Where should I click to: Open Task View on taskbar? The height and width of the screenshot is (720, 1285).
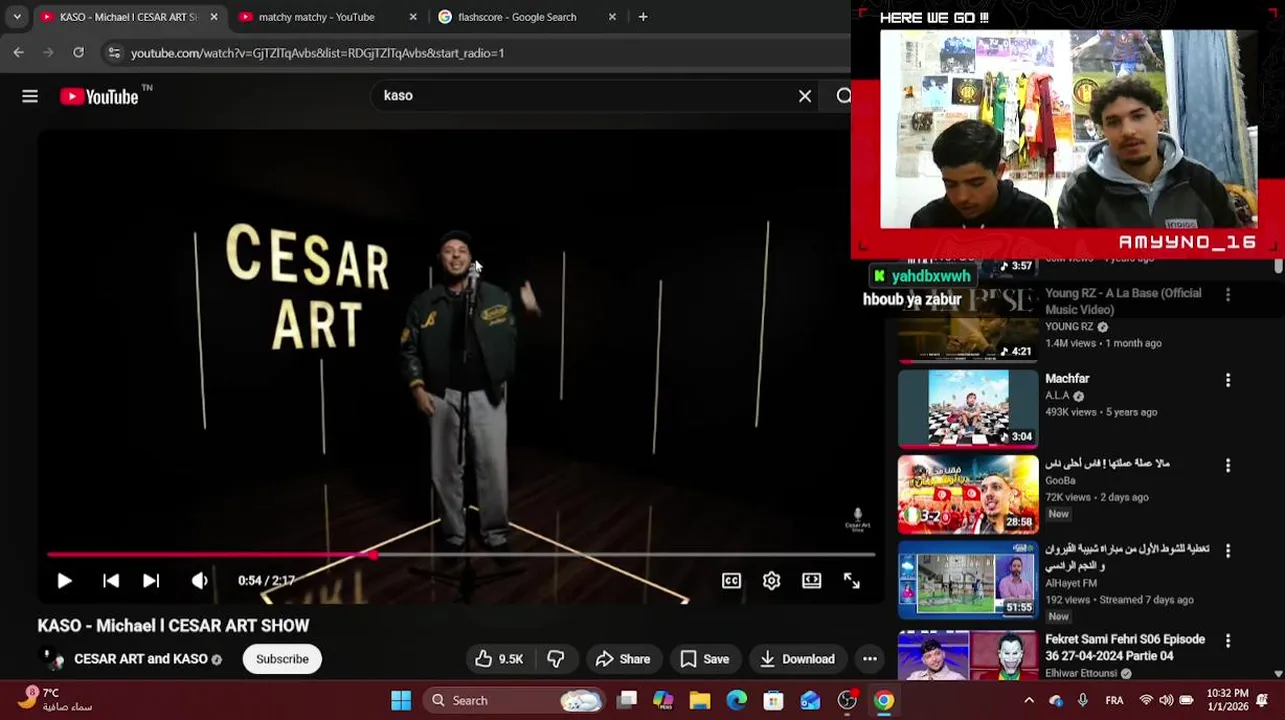tap(627, 700)
